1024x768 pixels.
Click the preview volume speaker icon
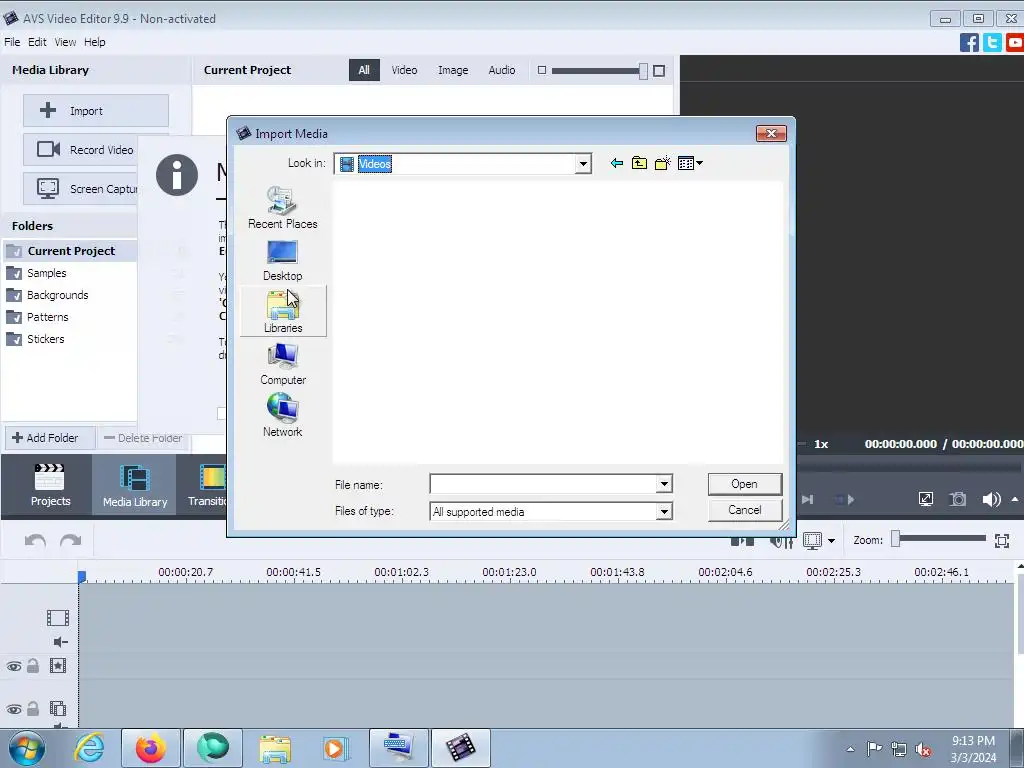(991, 500)
